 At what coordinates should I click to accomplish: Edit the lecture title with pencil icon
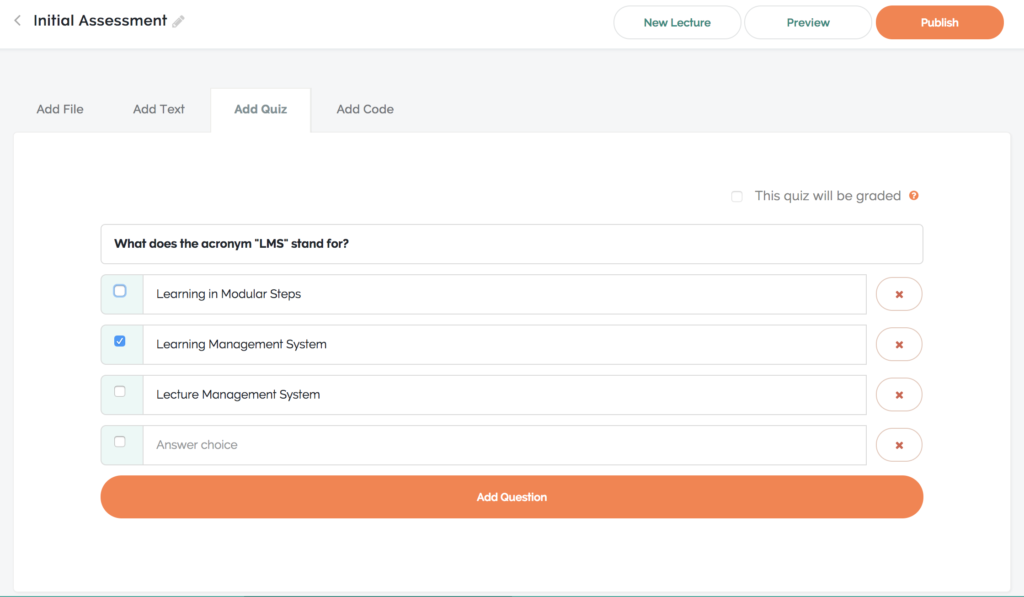[x=178, y=22]
